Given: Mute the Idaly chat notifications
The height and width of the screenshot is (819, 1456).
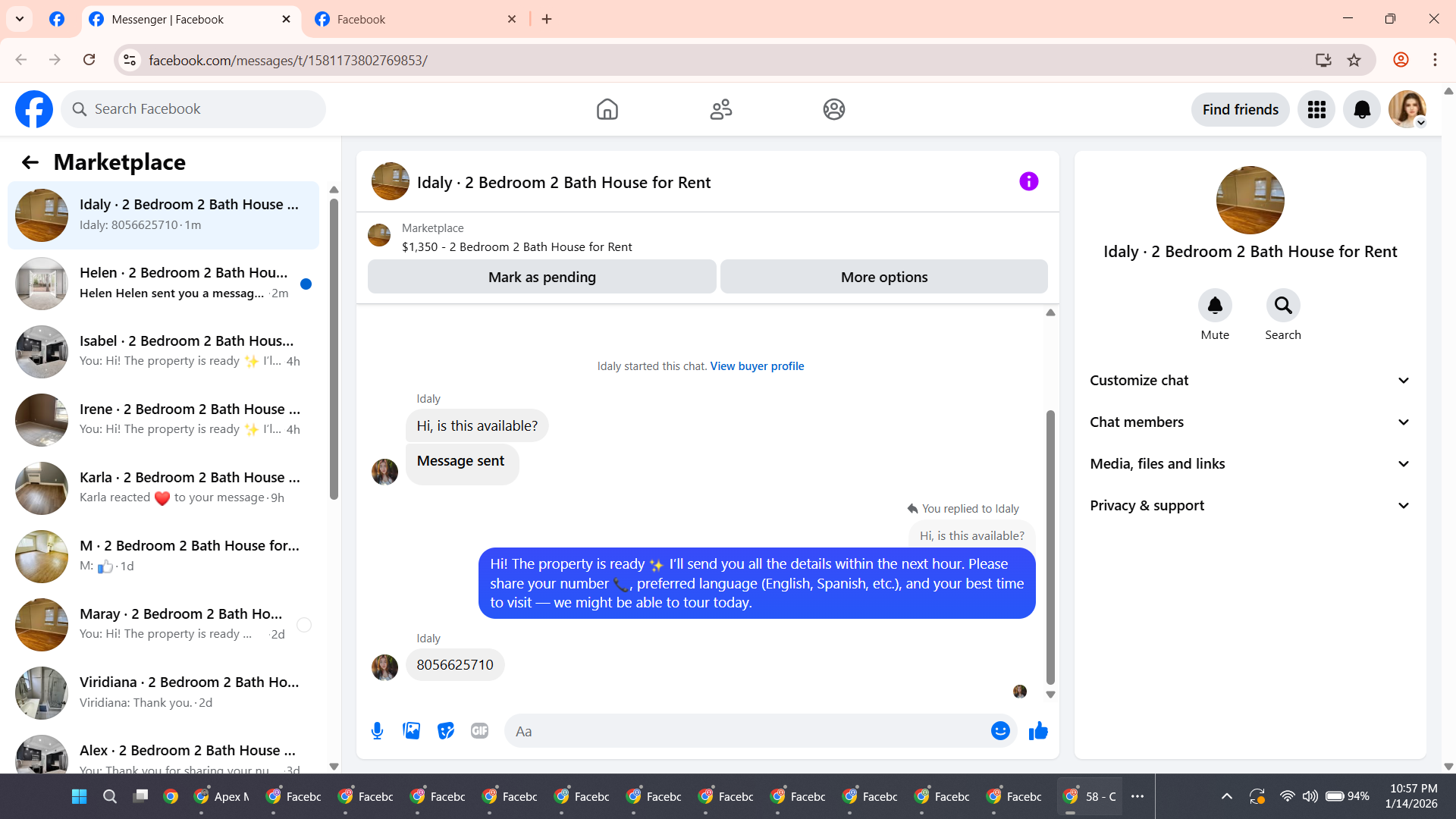Looking at the screenshot, I should pos(1214,306).
